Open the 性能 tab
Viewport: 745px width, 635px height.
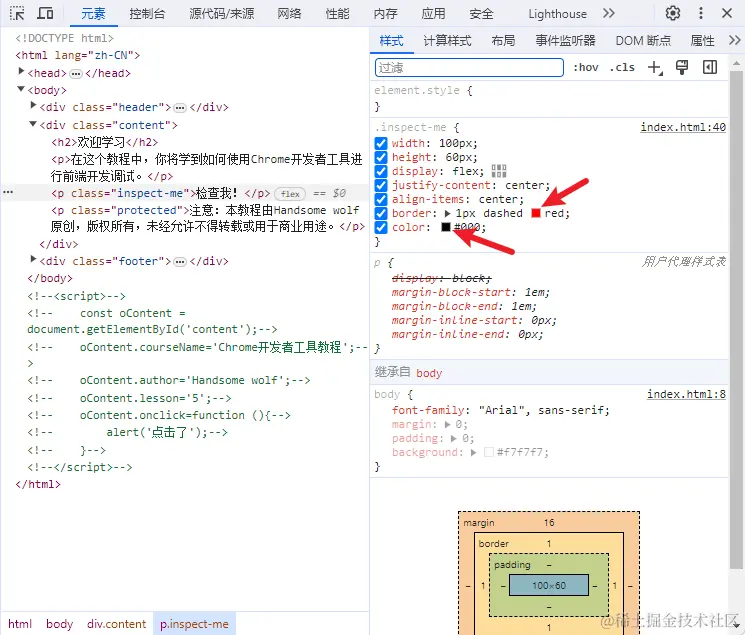pyautogui.click(x=337, y=14)
